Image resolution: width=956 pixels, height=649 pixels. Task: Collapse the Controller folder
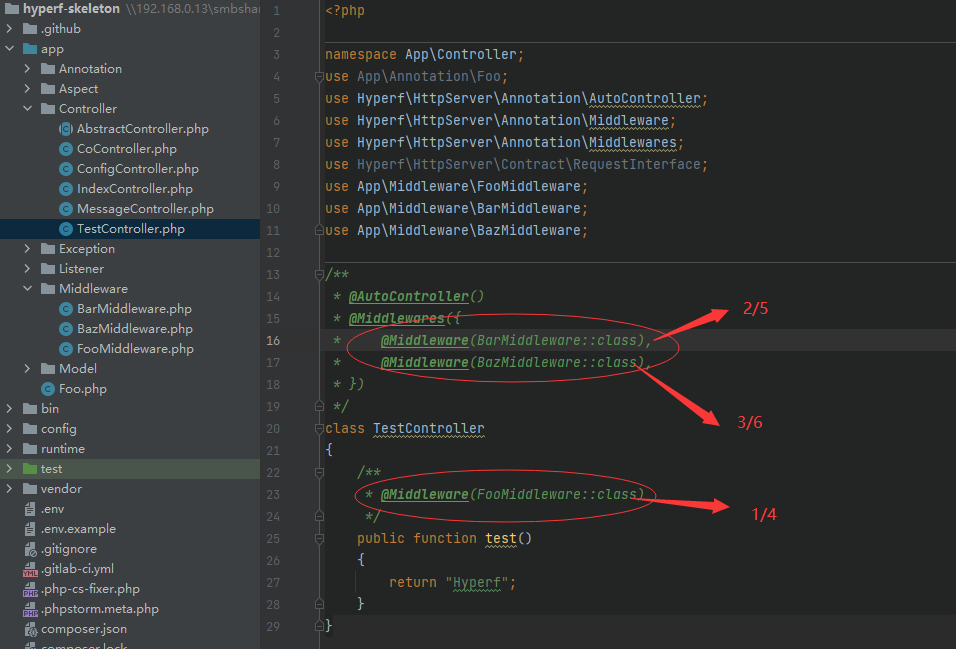[x=28, y=109]
